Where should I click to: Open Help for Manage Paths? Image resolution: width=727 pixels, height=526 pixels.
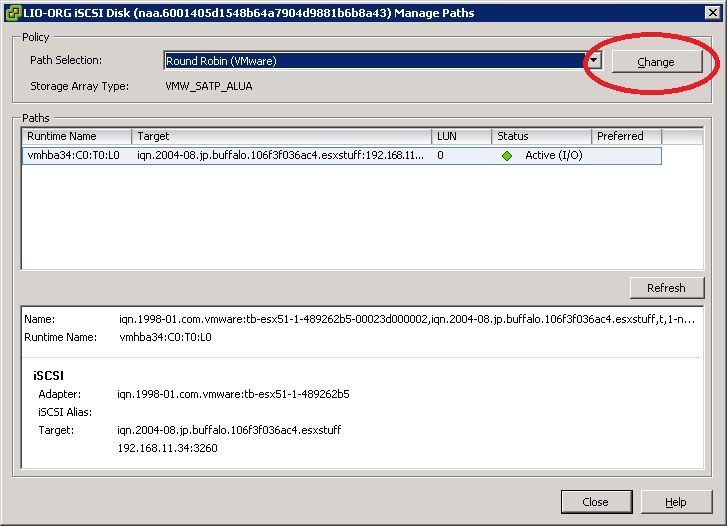tap(675, 502)
